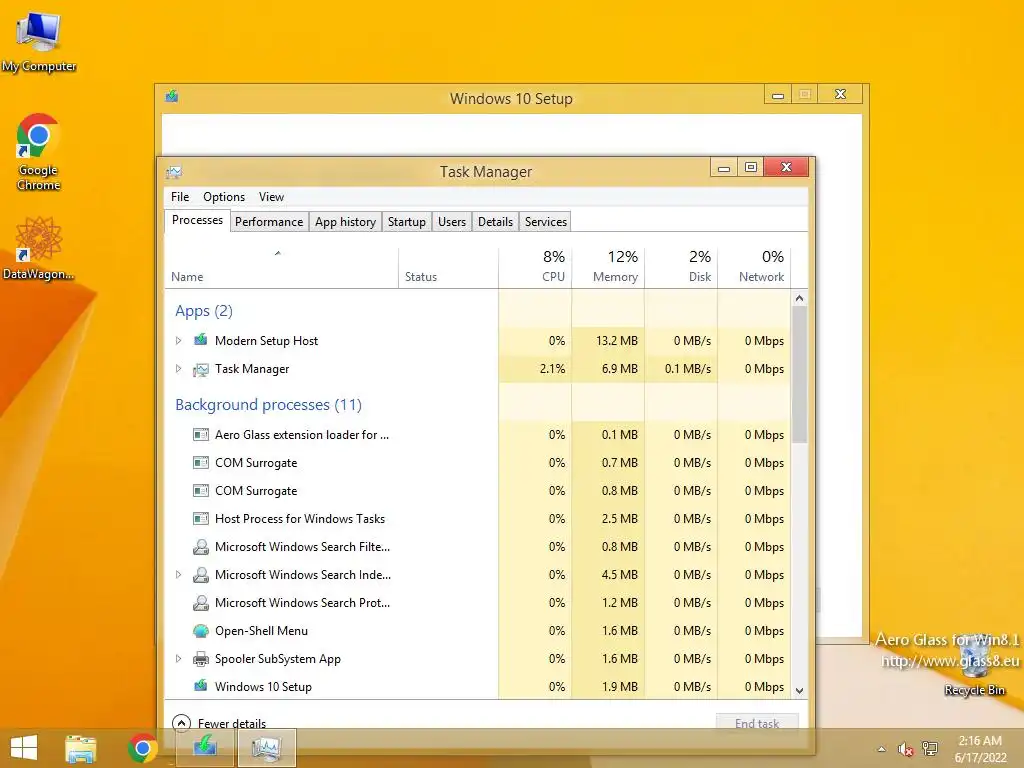1024x768 pixels.
Task: Open My Computer desktop icon
Action: (x=39, y=40)
